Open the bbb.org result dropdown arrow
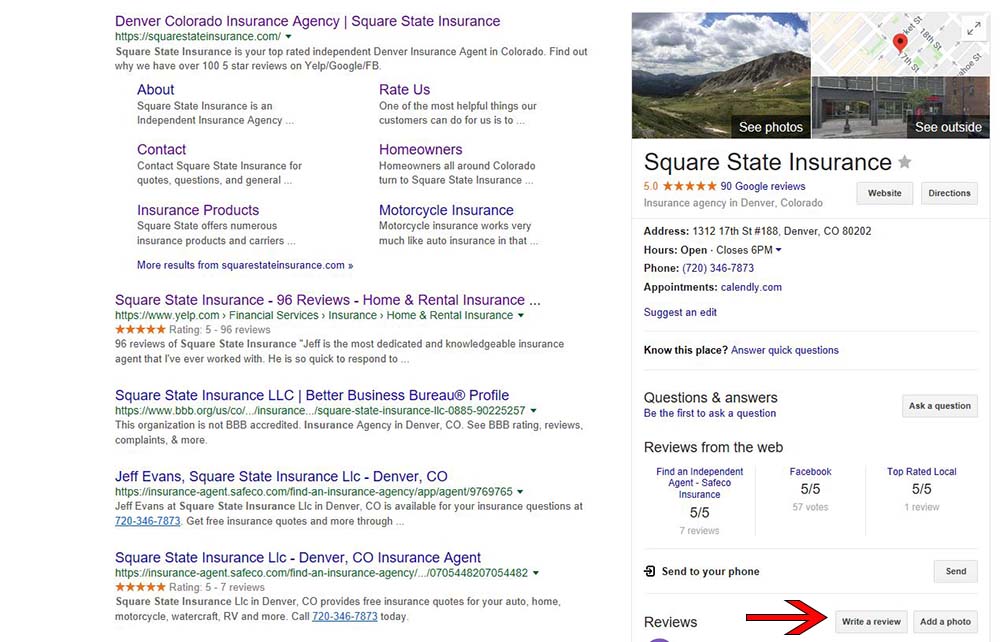 click(533, 411)
